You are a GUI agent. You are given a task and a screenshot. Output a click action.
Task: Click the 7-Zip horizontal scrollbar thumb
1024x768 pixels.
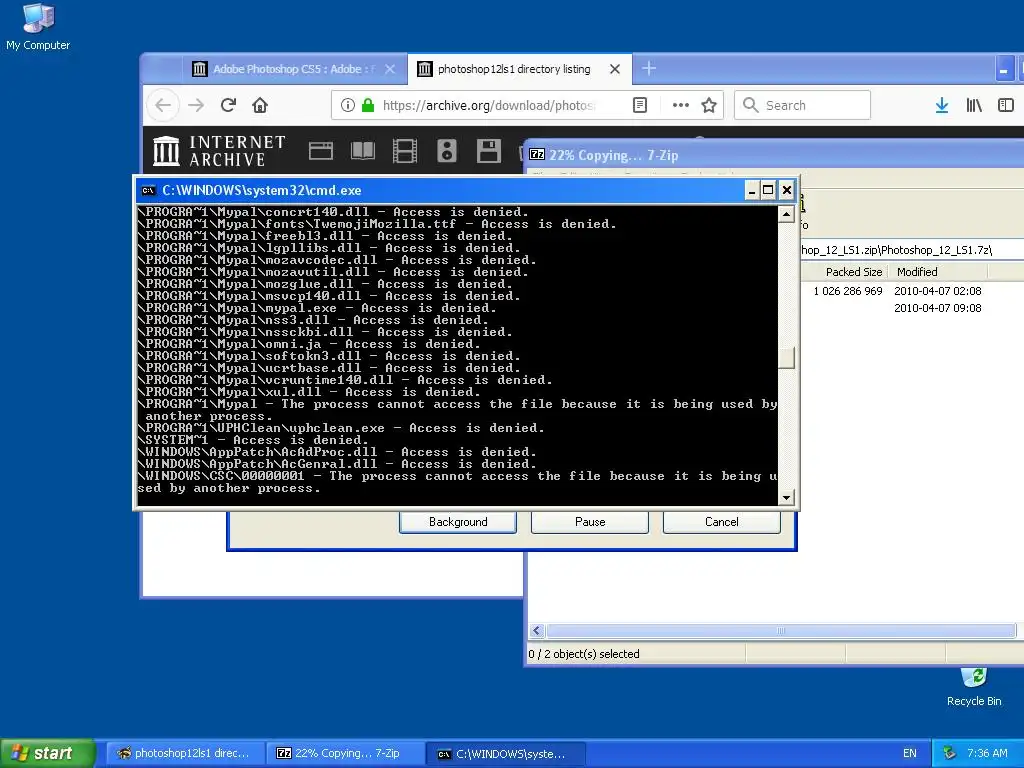(x=780, y=630)
